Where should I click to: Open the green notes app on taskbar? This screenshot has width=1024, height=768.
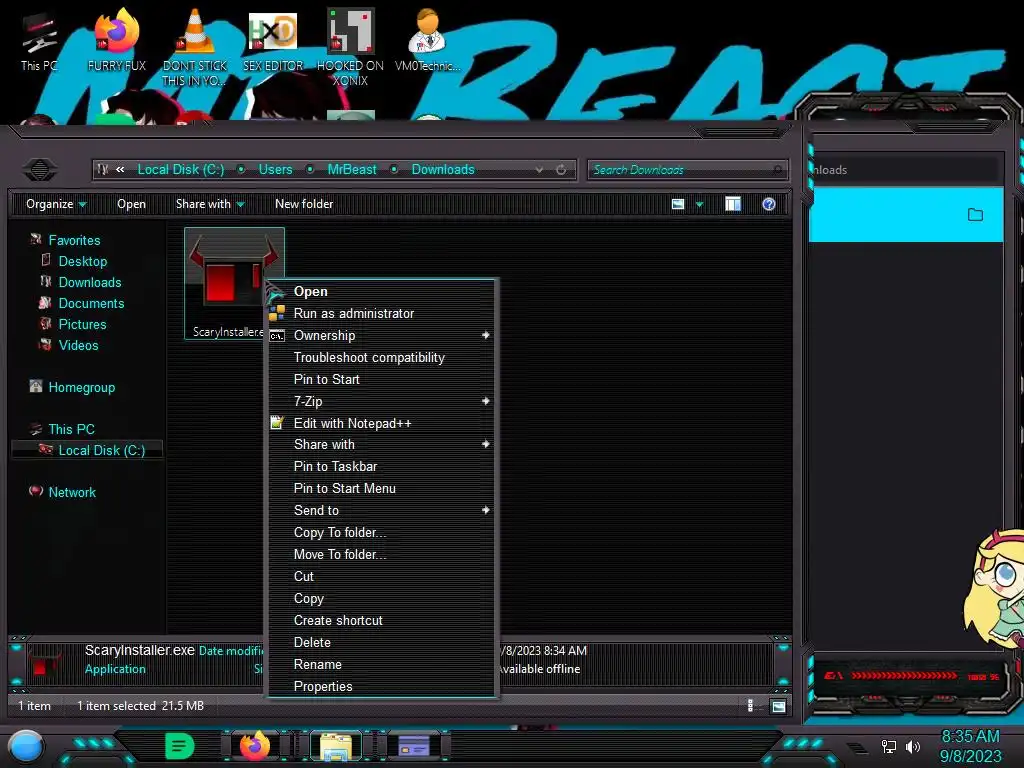[180, 746]
